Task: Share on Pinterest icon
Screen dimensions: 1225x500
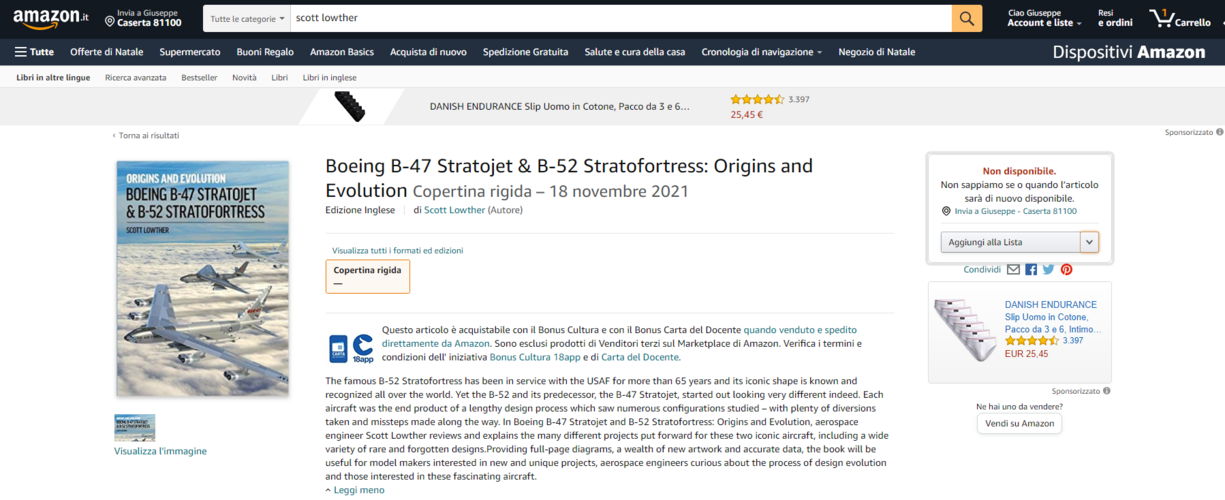Action: [x=1066, y=269]
